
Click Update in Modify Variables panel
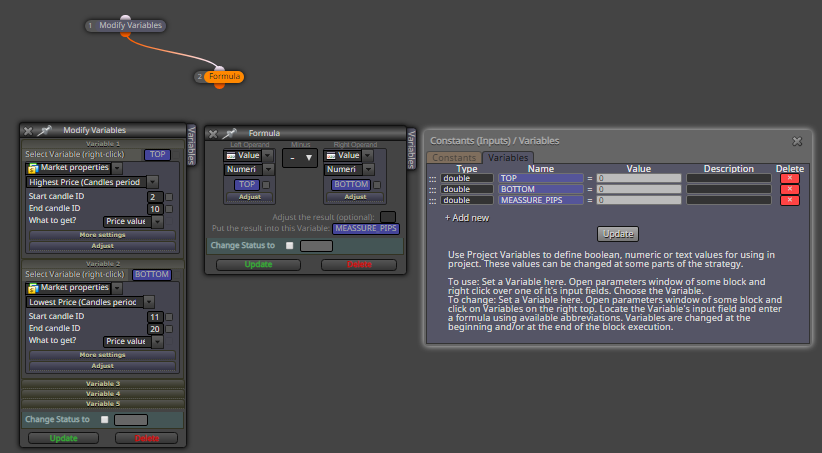[63, 438]
